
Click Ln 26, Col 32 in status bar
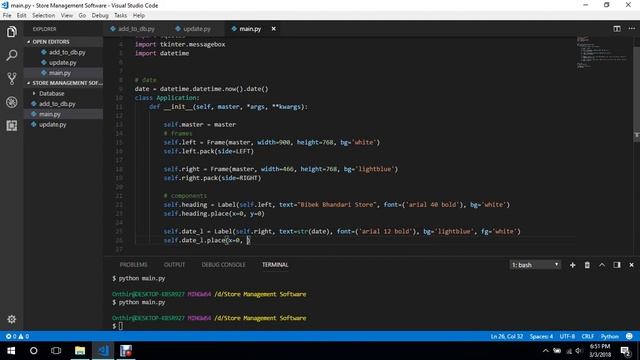507,336
